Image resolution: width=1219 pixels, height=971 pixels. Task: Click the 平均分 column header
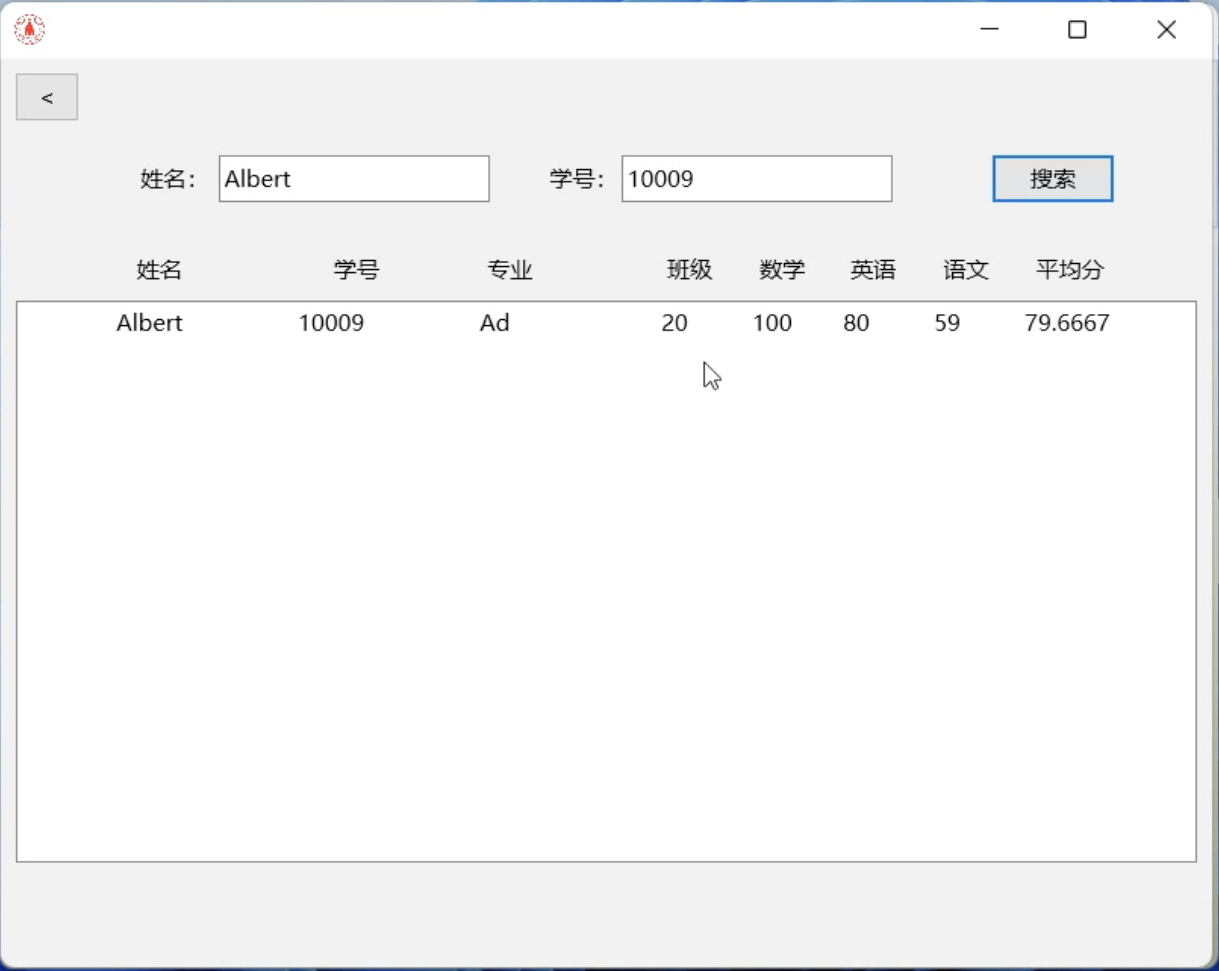[1070, 269]
